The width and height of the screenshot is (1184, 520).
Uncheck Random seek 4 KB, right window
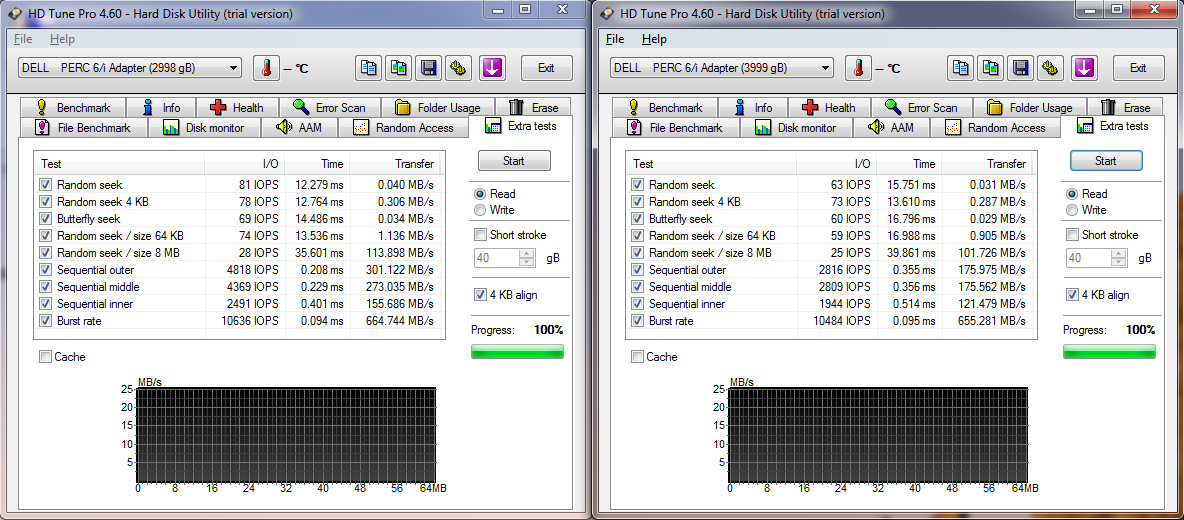coord(637,202)
